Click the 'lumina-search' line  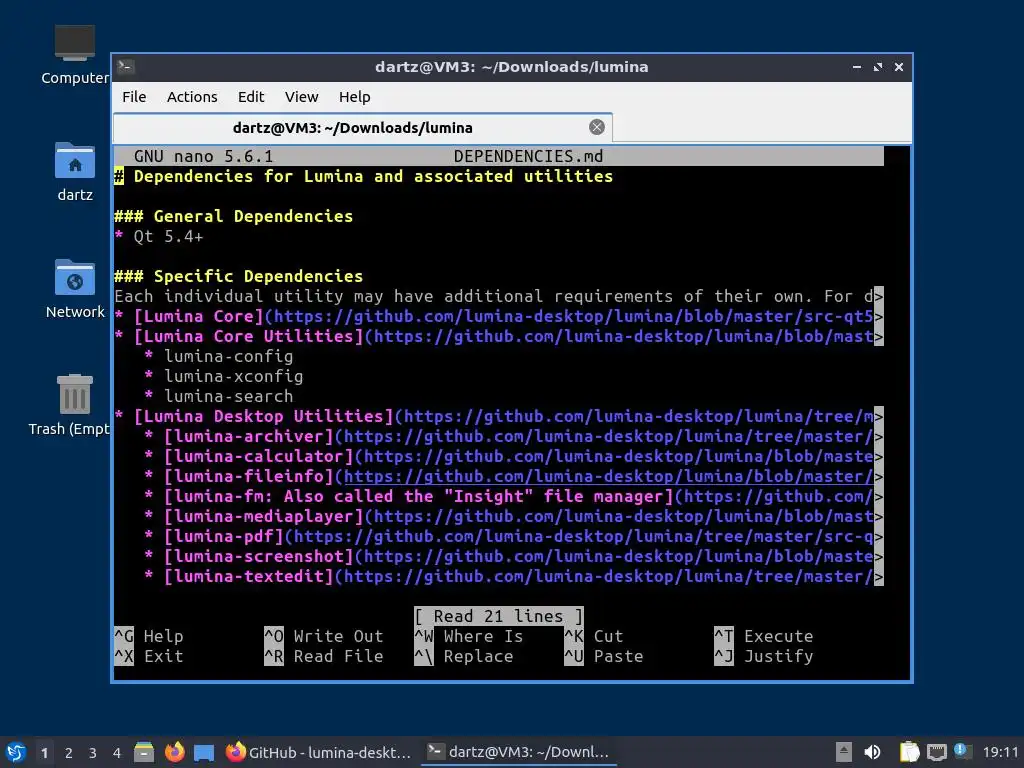219,396
